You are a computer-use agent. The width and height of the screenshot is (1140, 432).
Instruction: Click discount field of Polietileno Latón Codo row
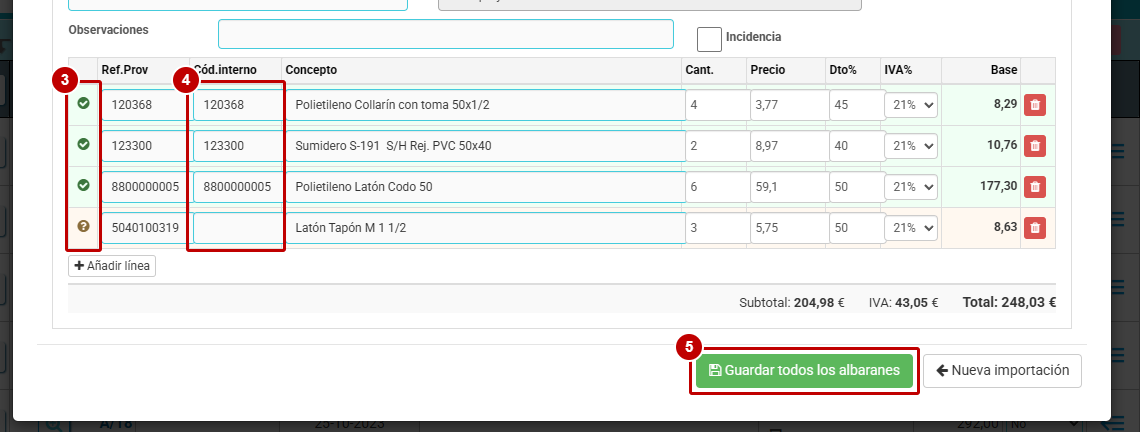coord(856,187)
